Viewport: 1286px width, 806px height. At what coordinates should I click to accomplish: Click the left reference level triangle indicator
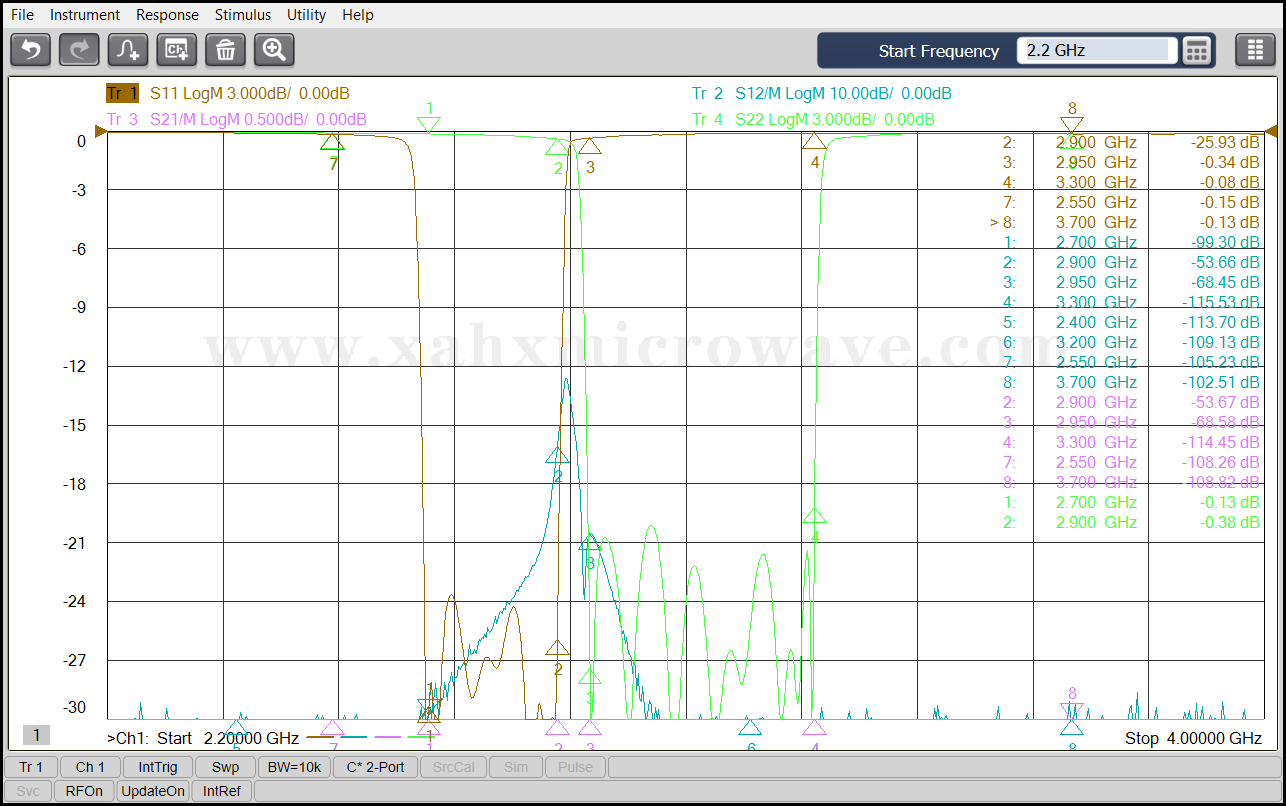101,131
